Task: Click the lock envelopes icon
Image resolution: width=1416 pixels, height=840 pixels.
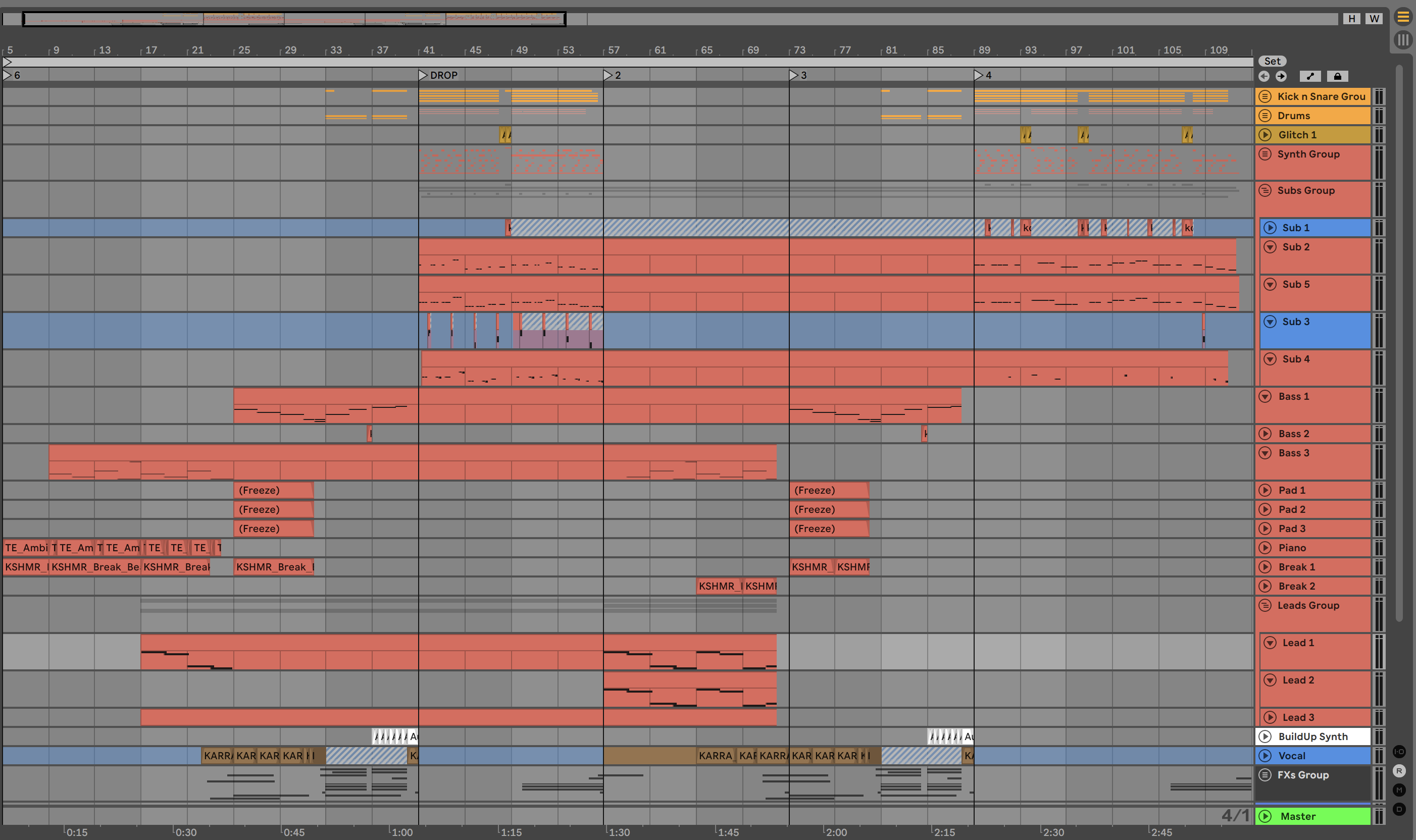Action: point(1337,76)
